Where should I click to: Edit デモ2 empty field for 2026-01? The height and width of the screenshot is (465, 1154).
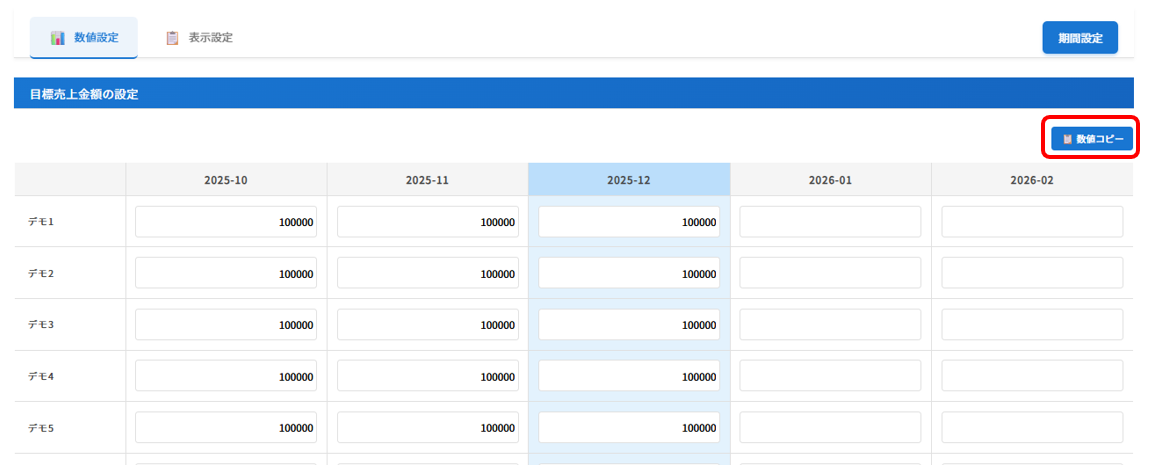click(830, 273)
